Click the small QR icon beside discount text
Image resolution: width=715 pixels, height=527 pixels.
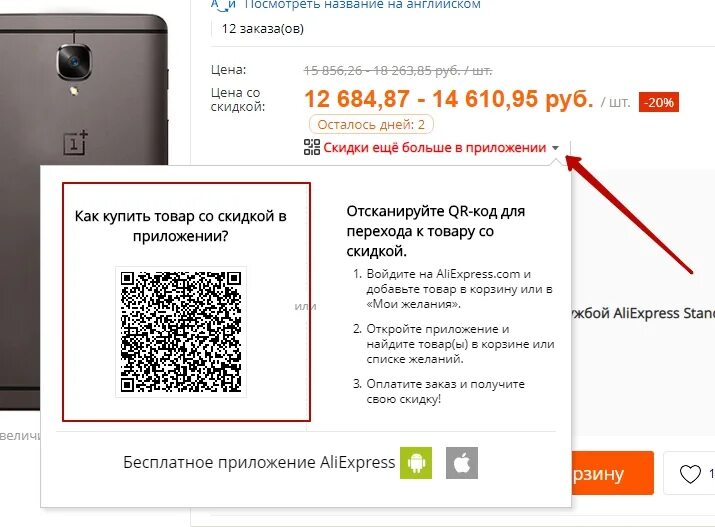[x=312, y=147]
